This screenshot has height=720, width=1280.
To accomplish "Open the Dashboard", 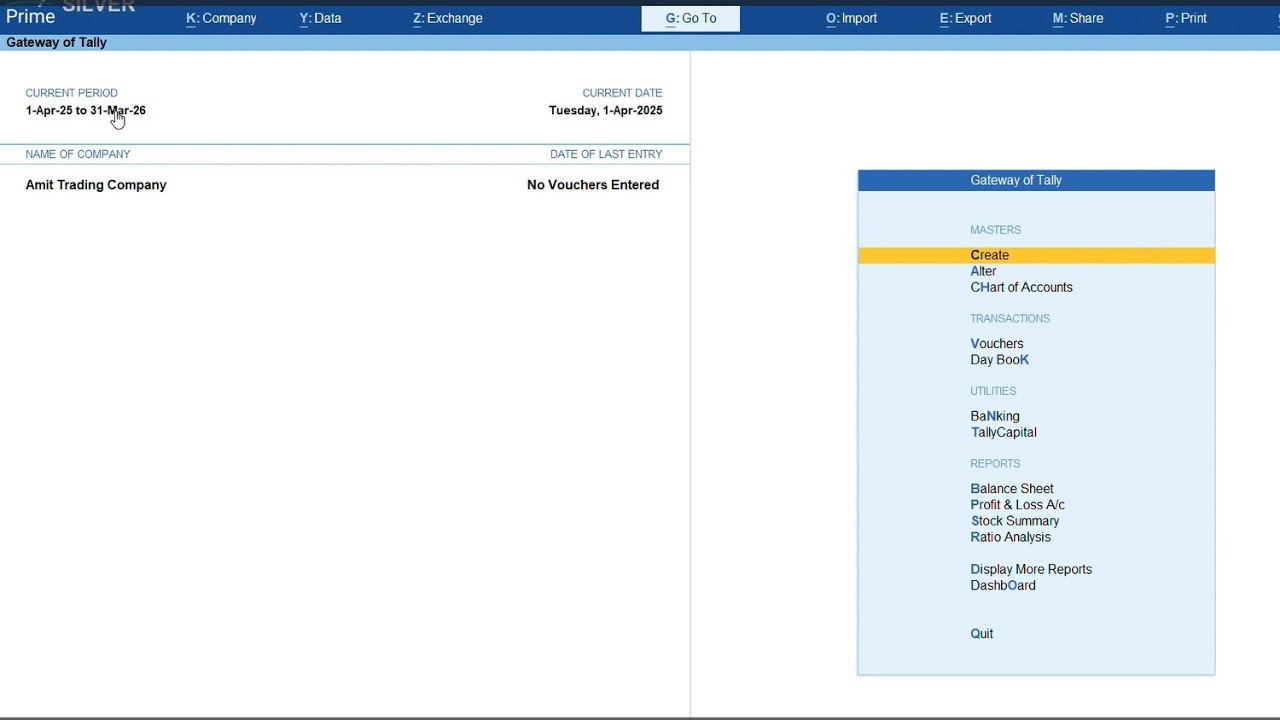I will 1003,585.
